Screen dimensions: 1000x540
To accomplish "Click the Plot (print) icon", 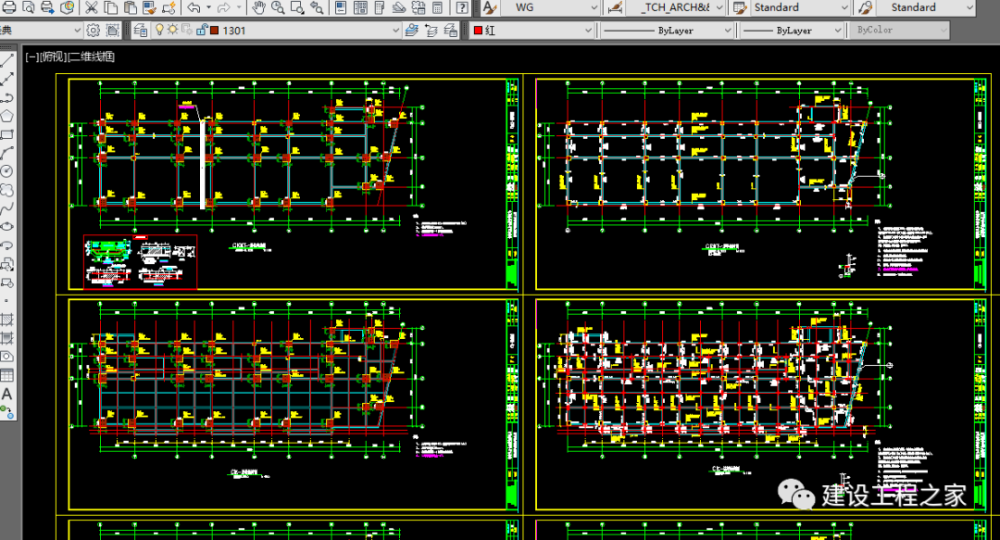I will [x=8, y=8].
